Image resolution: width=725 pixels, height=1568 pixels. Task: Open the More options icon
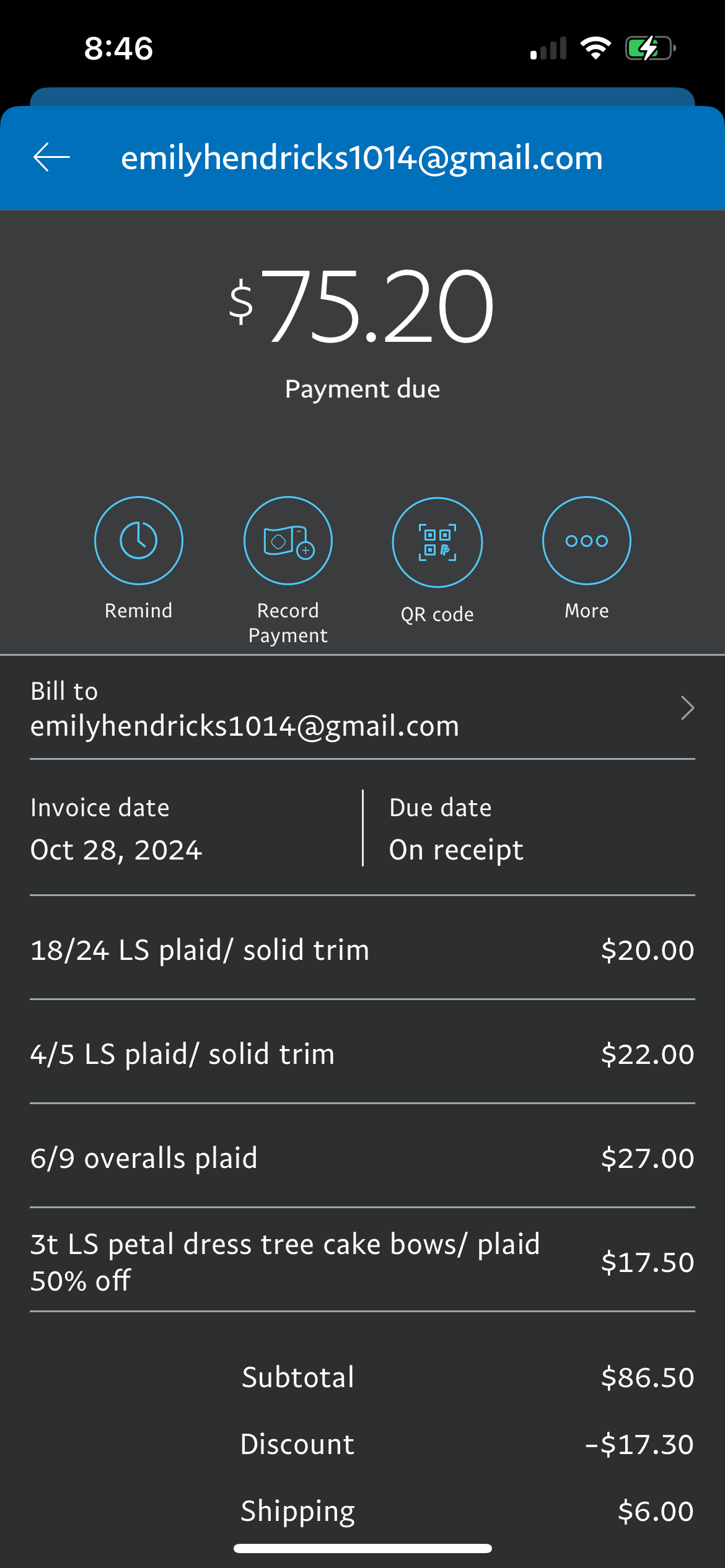pyautogui.click(x=586, y=541)
